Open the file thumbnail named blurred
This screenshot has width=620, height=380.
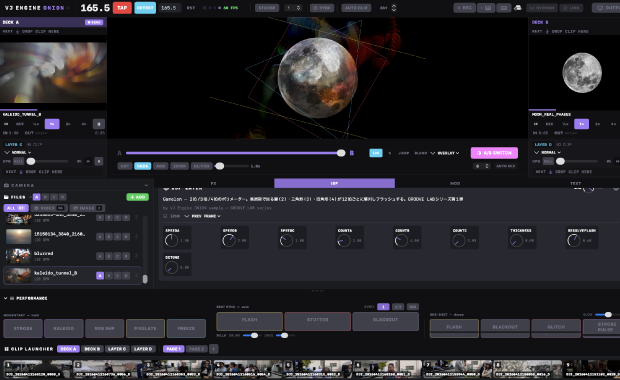click(18, 255)
